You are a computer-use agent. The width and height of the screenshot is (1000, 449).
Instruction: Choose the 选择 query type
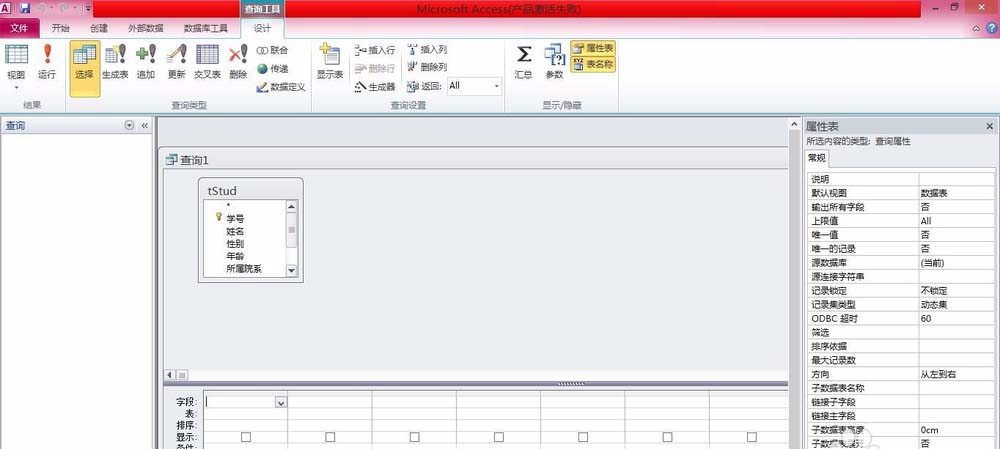click(84, 68)
